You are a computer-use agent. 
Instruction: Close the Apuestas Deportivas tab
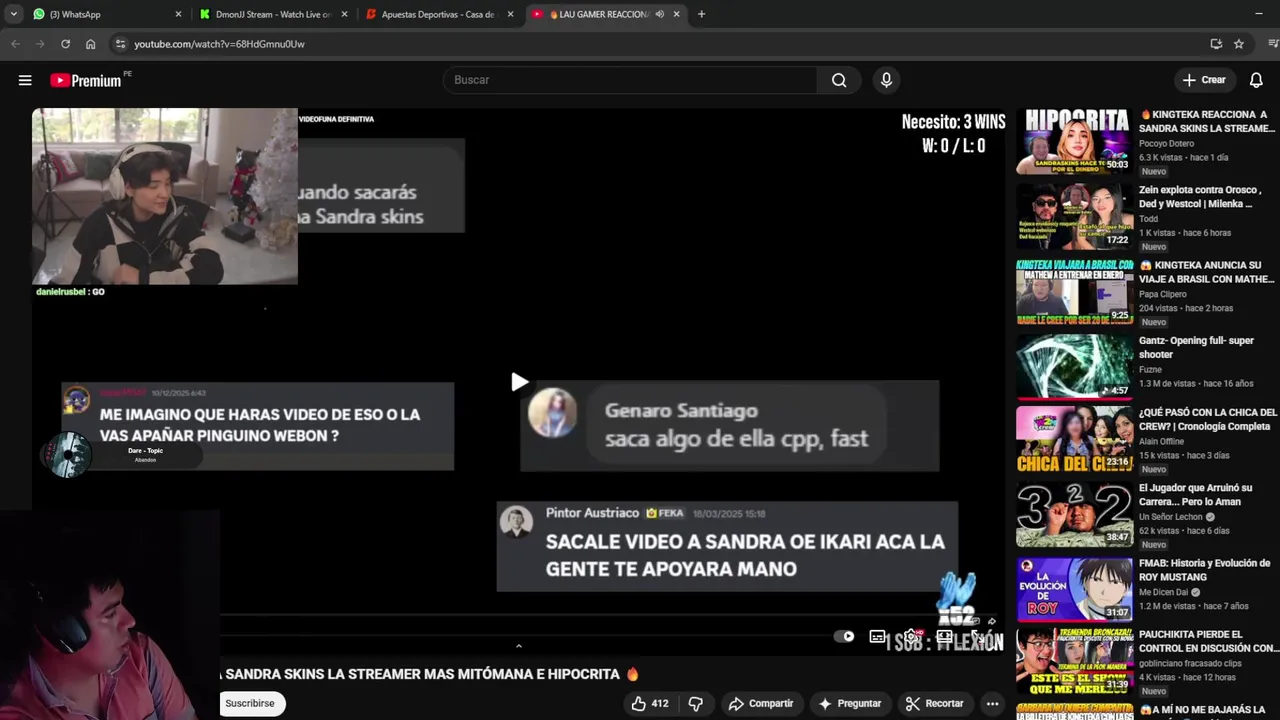tap(510, 14)
